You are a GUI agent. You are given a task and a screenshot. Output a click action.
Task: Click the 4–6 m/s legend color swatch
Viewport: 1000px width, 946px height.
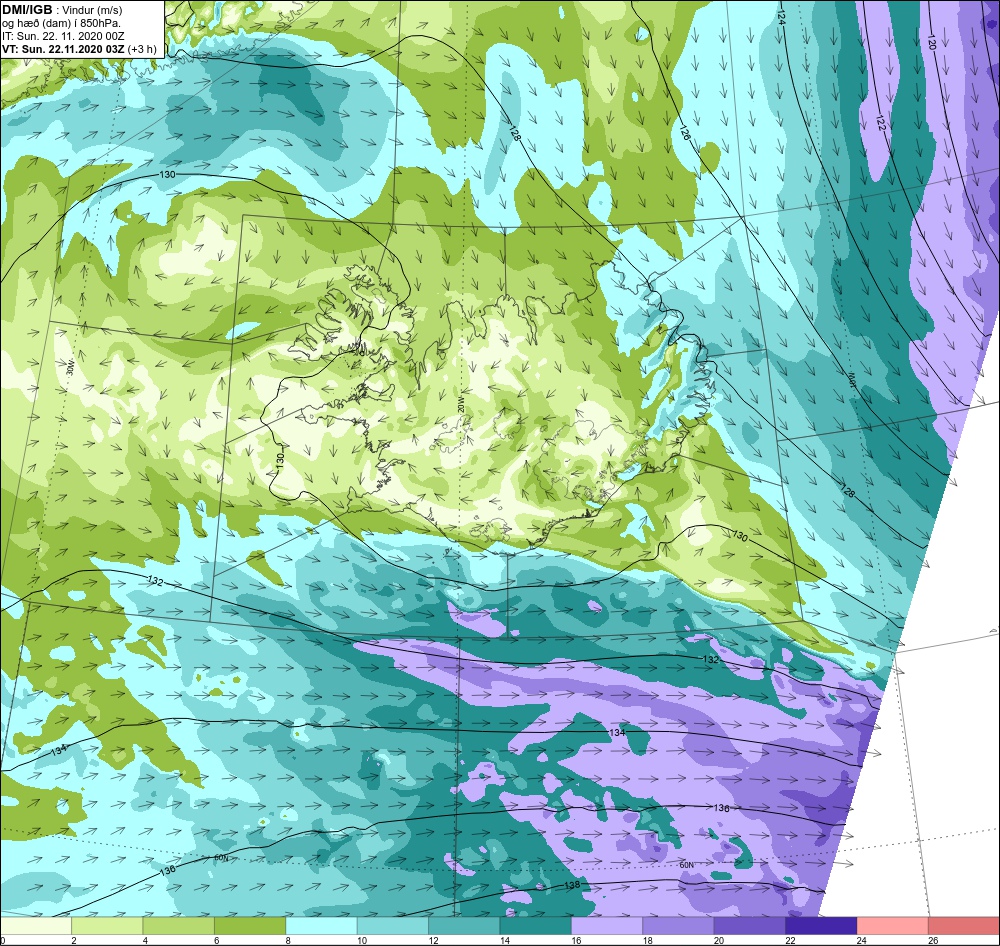pyautogui.click(x=179, y=925)
